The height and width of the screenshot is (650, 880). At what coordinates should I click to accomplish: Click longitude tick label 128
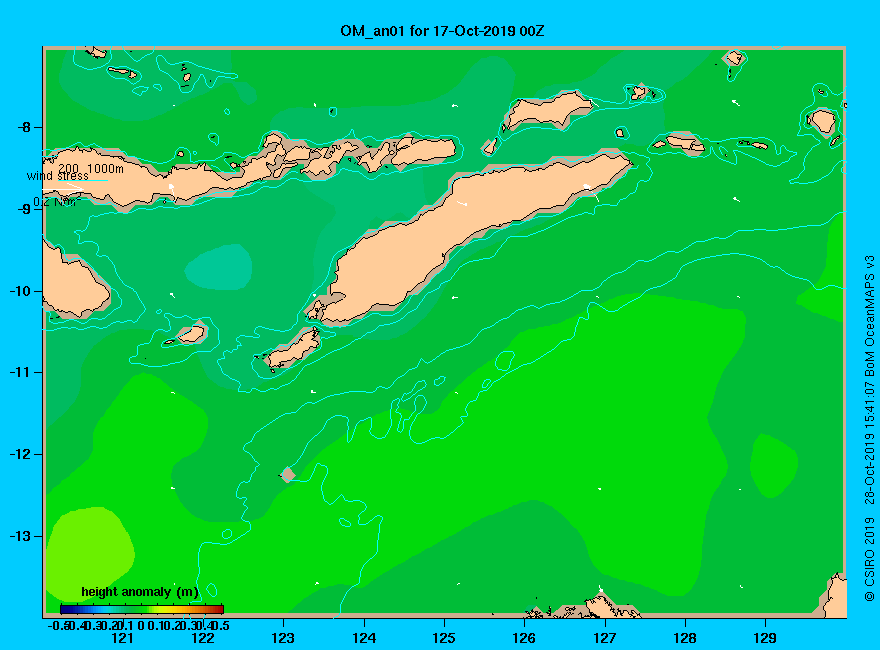pyautogui.click(x=685, y=638)
